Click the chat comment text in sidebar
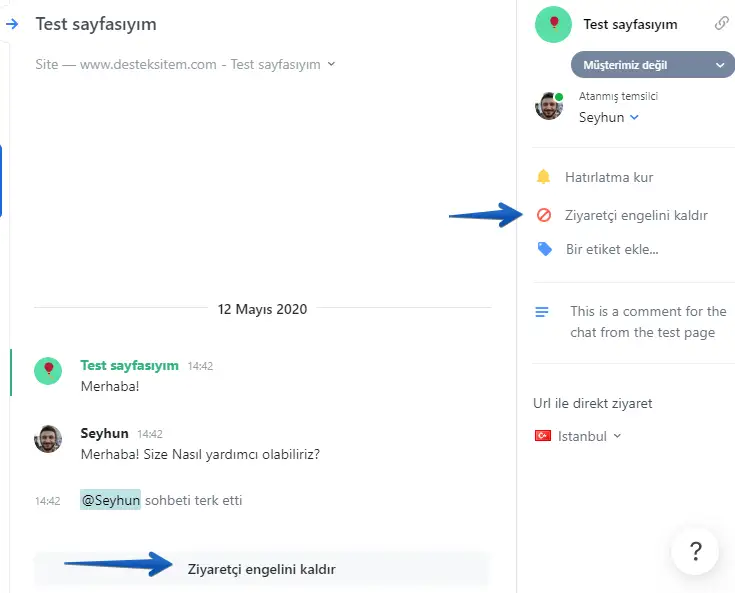 (648, 322)
